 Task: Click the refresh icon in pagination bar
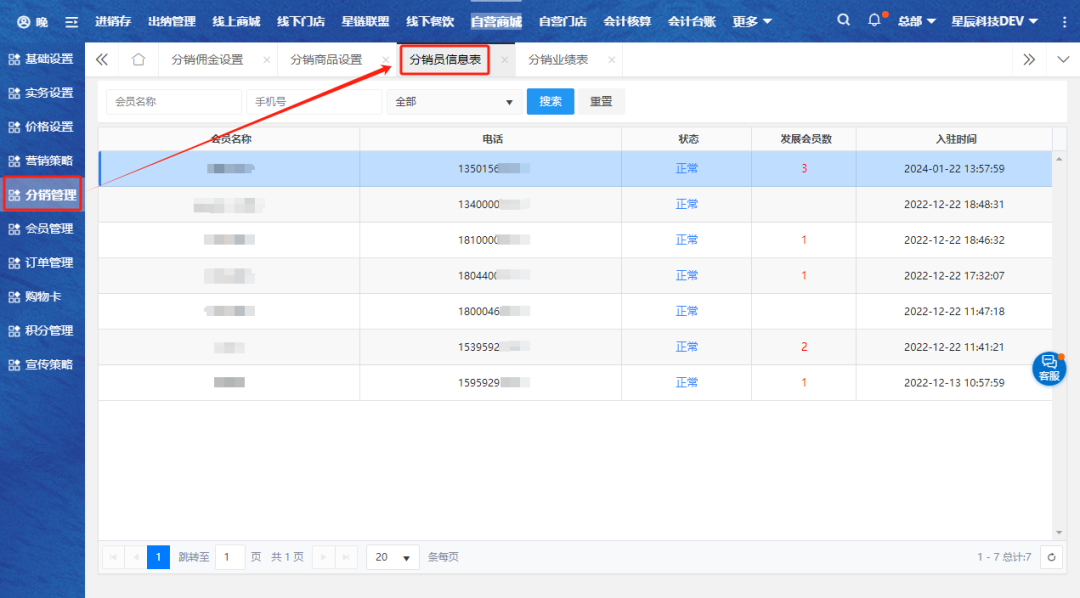[x=1050, y=557]
